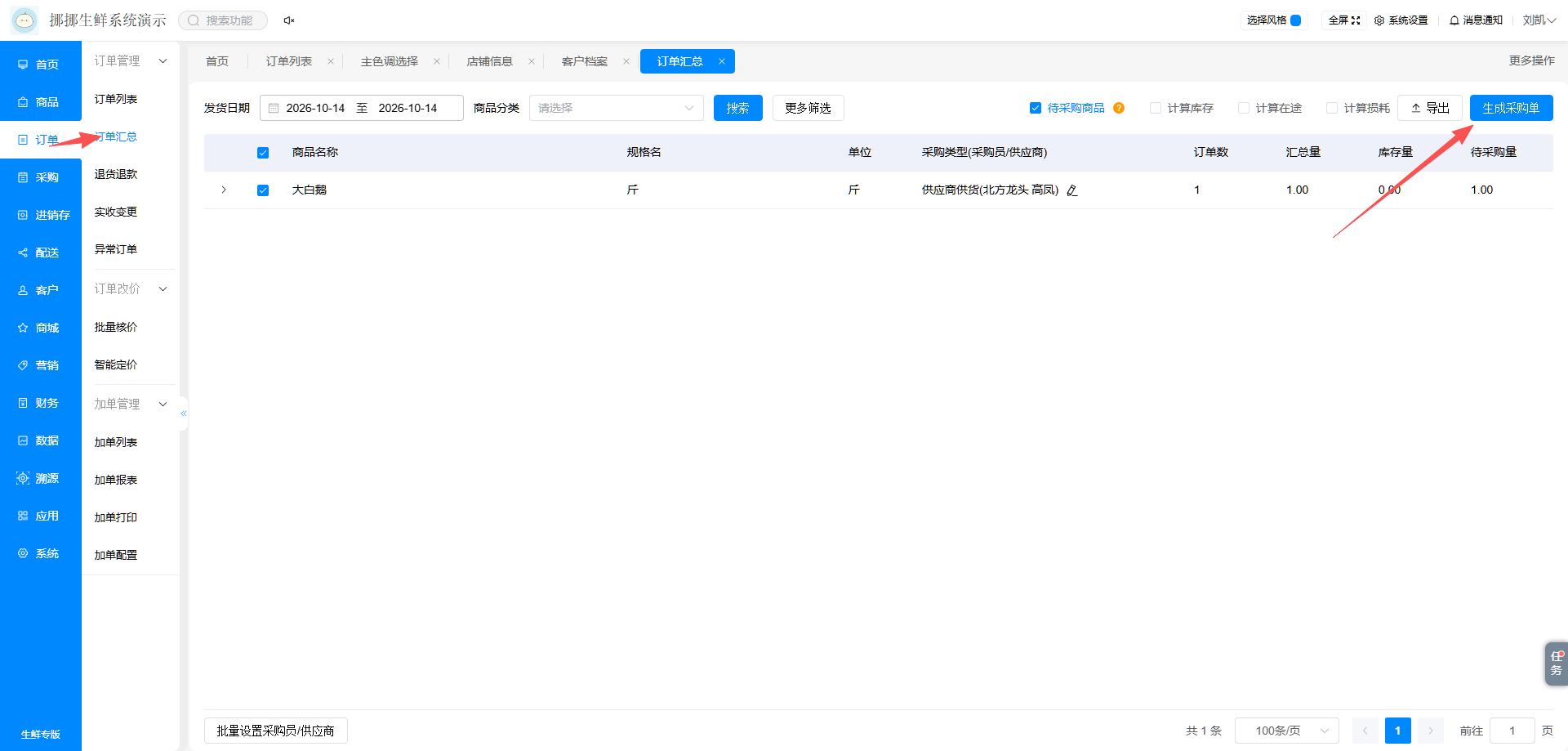Enable the 计算库存 checkbox
Viewport: 1568px width, 751px height.
(1156, 108)
